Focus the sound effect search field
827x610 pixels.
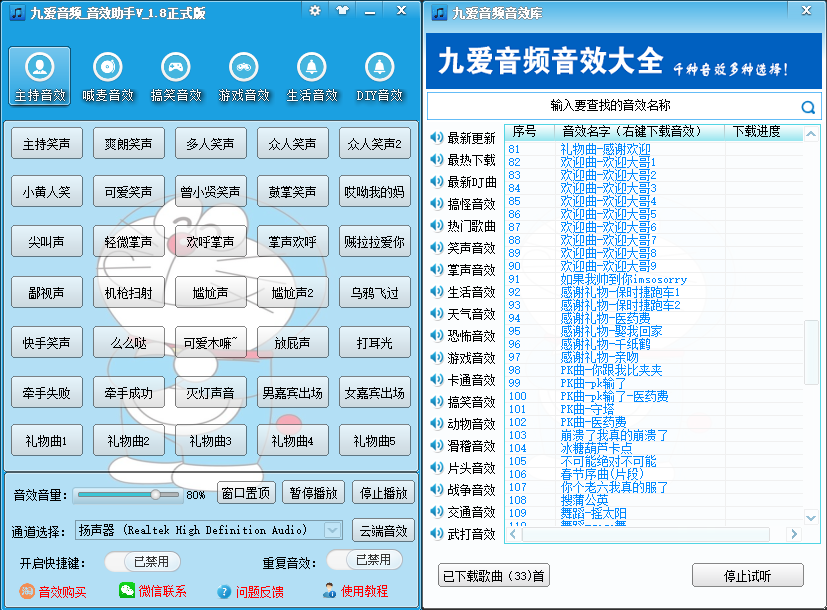[612, 105]
